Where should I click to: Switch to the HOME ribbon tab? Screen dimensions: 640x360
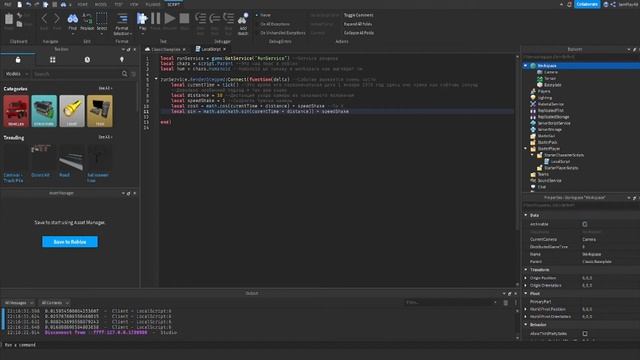point(82,4)
